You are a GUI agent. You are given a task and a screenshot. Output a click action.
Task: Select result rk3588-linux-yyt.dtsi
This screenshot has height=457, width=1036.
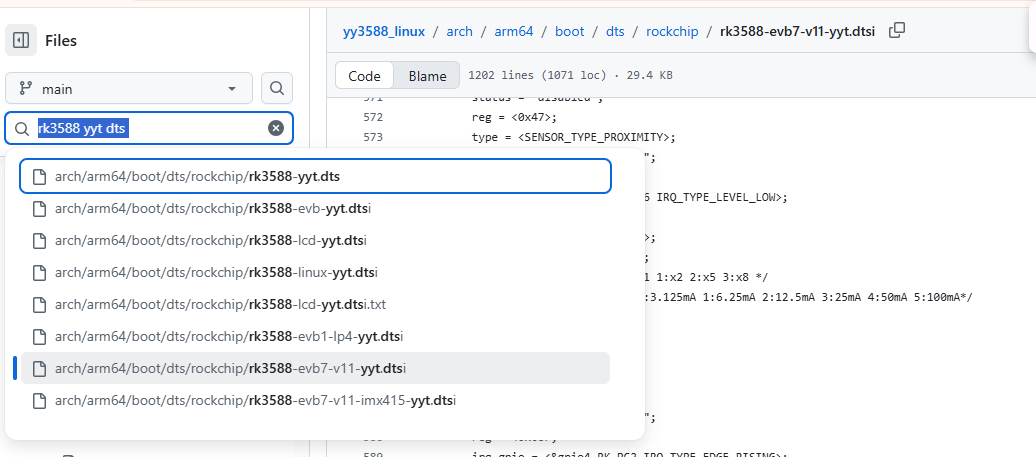pos(316,272)
